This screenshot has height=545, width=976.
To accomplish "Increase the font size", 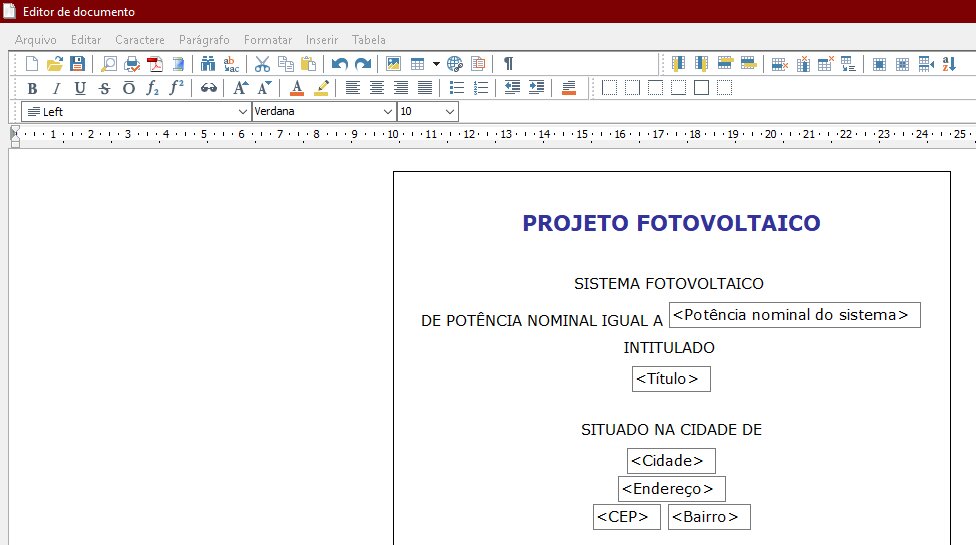I will [240, 88].
